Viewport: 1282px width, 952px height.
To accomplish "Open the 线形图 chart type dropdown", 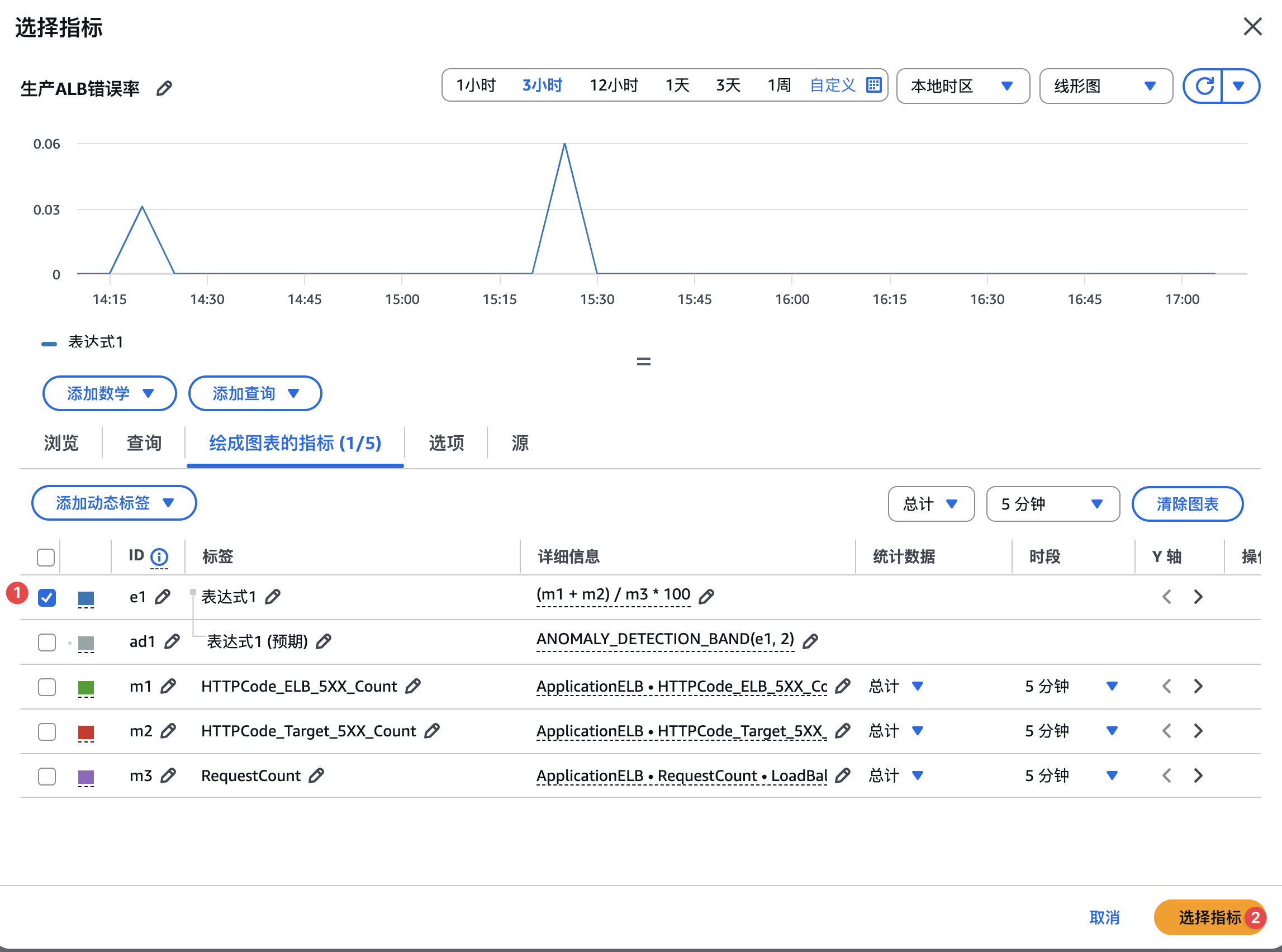I will point(1105,87).
